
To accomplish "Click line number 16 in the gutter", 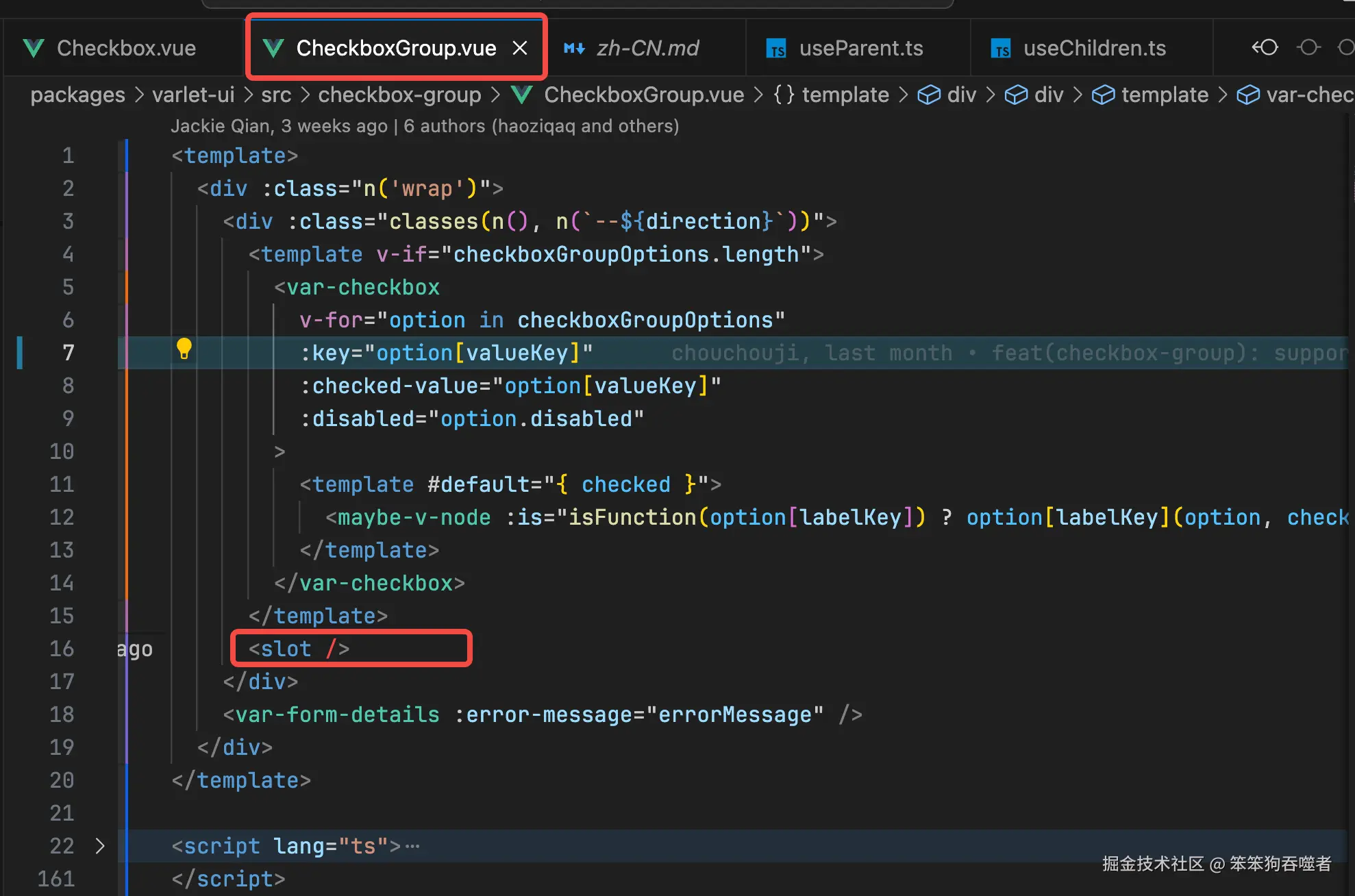I will pos(62,649).
